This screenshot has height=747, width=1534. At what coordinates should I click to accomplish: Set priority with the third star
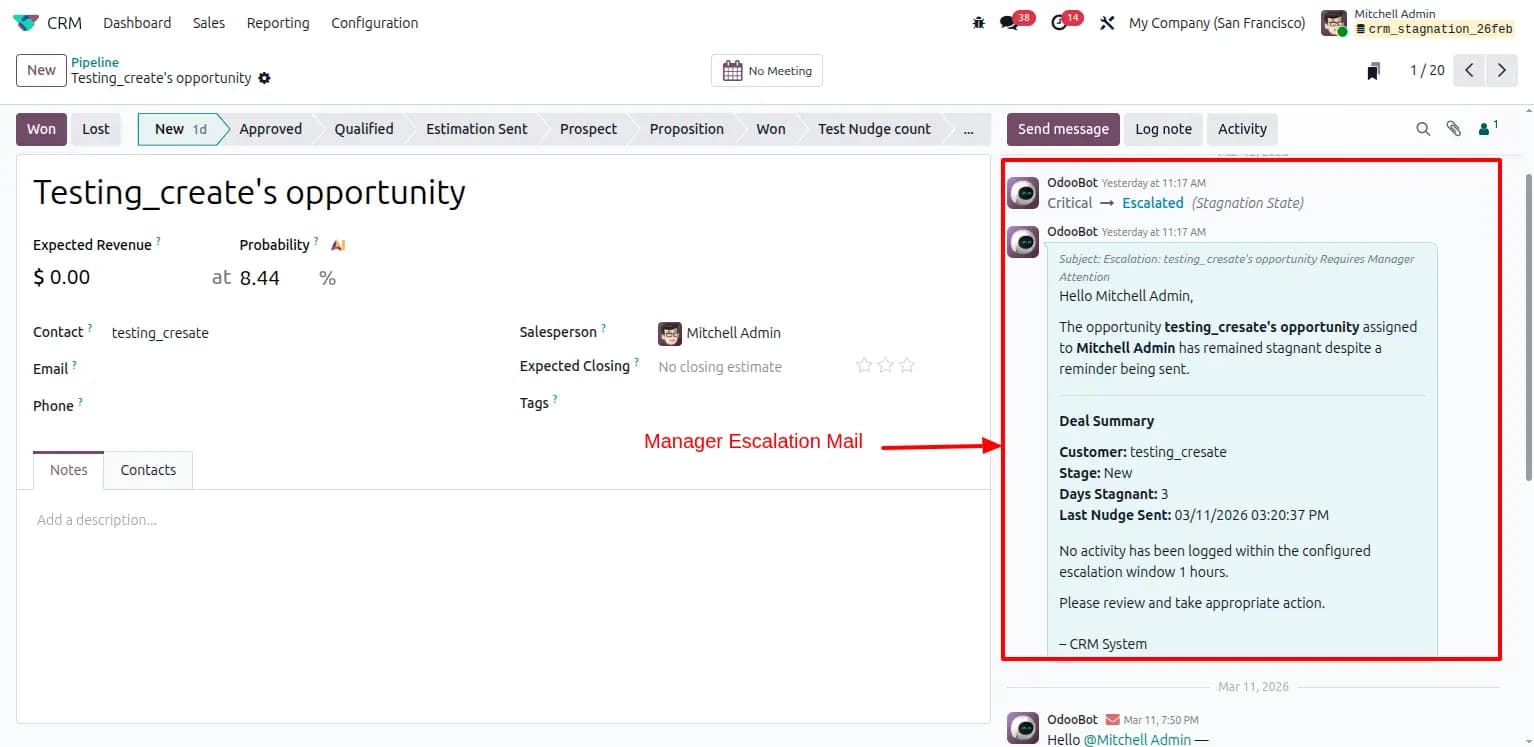(x=907, y=366)
